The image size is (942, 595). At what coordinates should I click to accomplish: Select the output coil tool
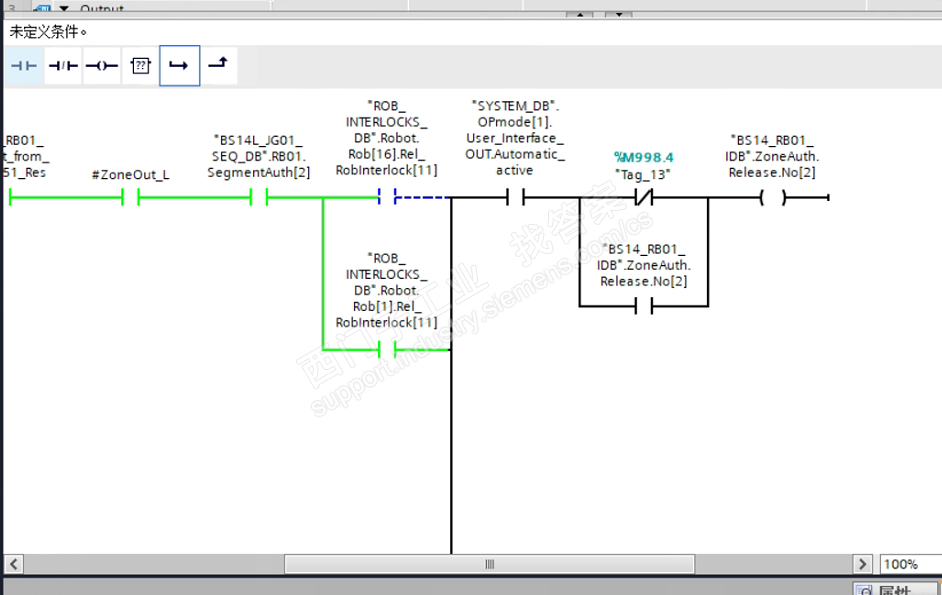point(102,66)
